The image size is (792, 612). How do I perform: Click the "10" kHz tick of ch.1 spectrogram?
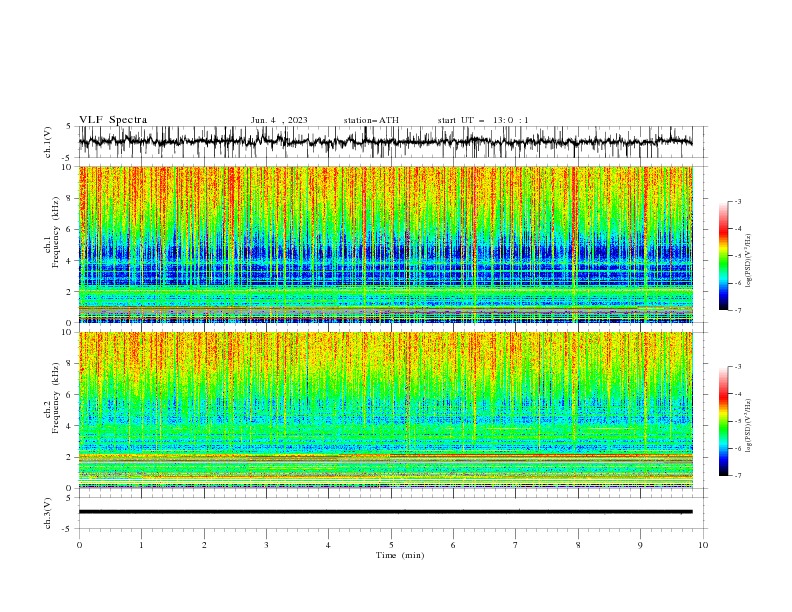tap(67, 167)
